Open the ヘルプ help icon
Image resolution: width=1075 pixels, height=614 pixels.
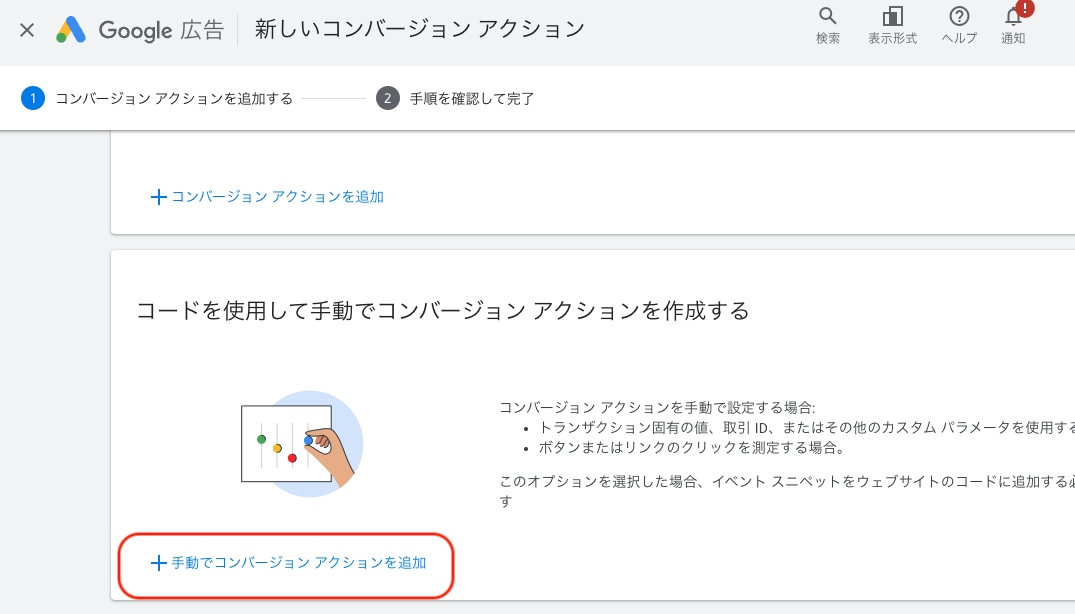pos(959,16)
